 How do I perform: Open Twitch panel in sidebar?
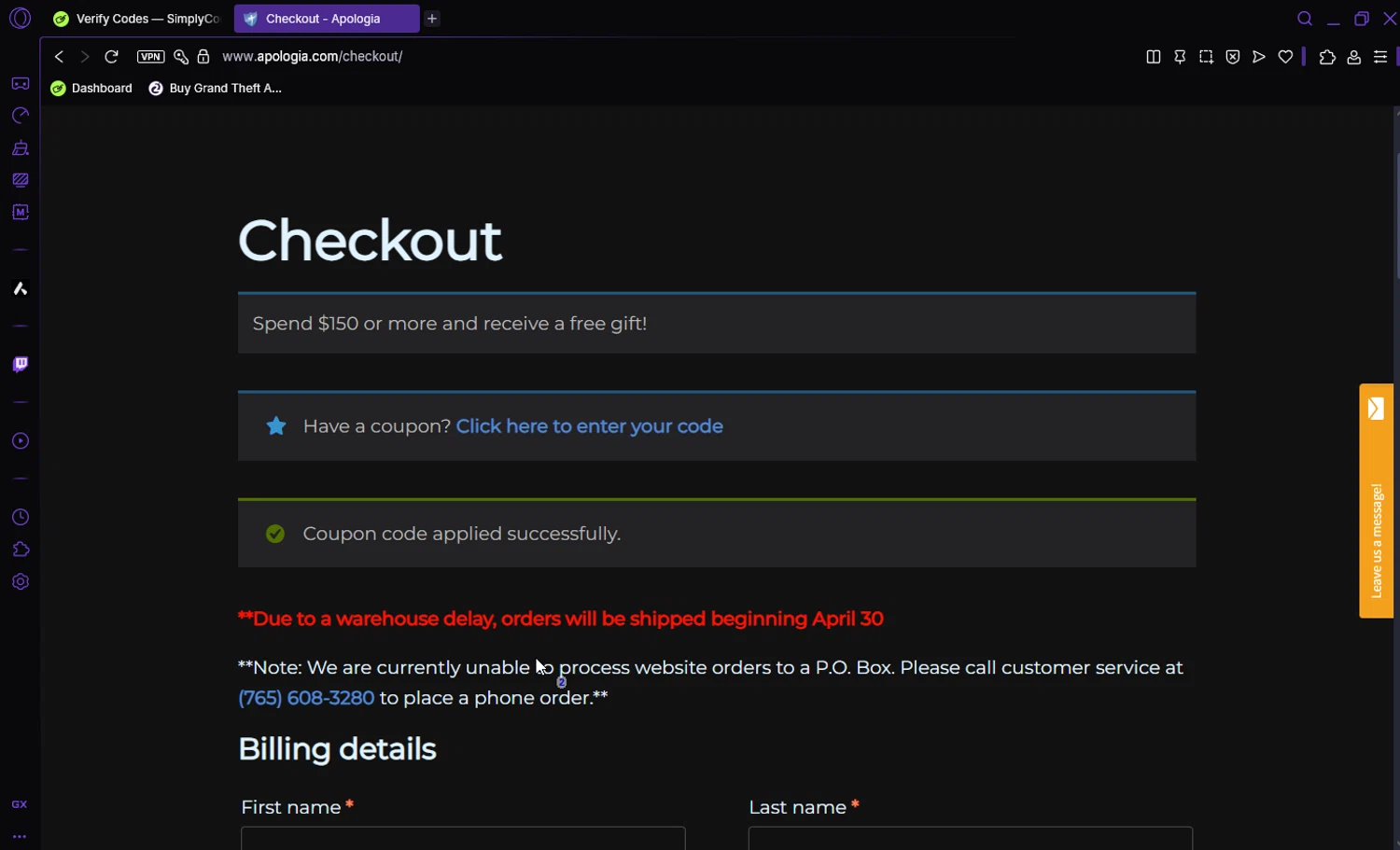pyautogui.click(x=20, y=364)
